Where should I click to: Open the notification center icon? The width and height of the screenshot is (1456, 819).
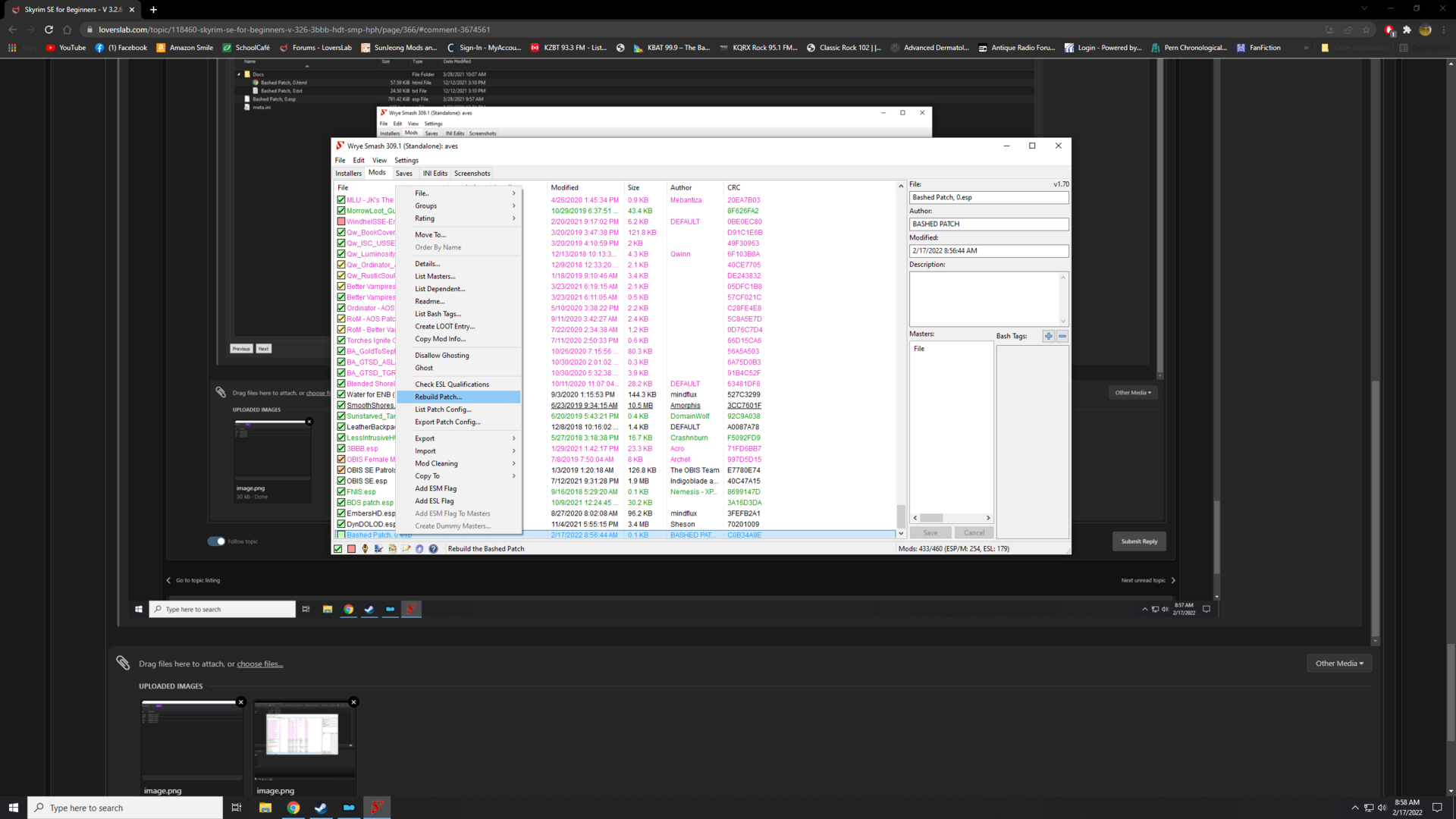[x=1437, y=808]
